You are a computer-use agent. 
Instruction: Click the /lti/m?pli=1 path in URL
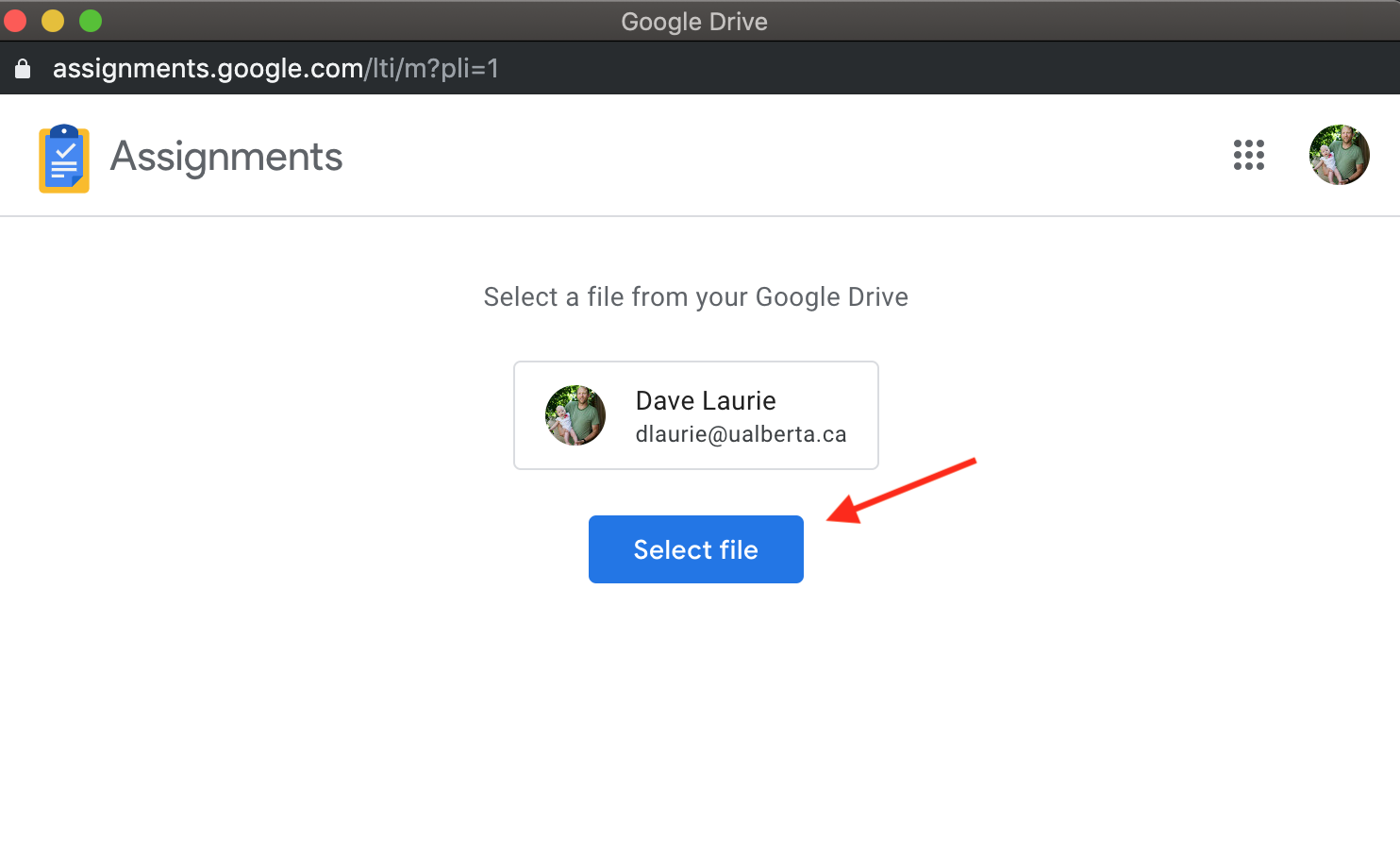coord(432,69)
